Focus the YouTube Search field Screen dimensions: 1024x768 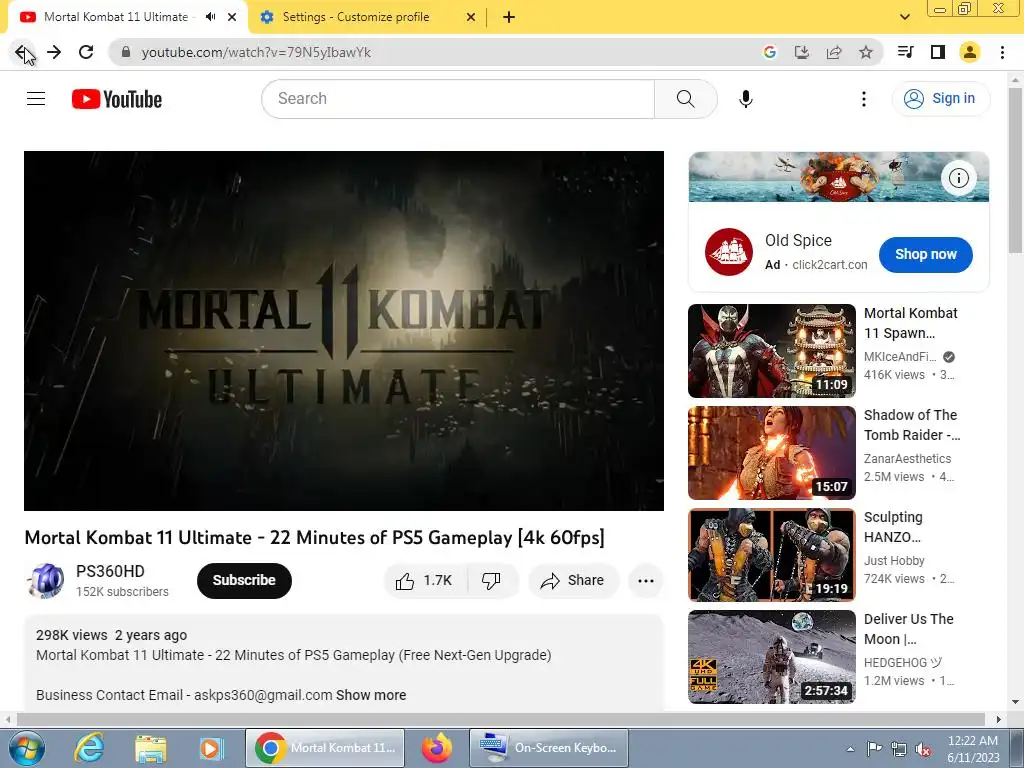pyautogui.click(x=458, y=99)
